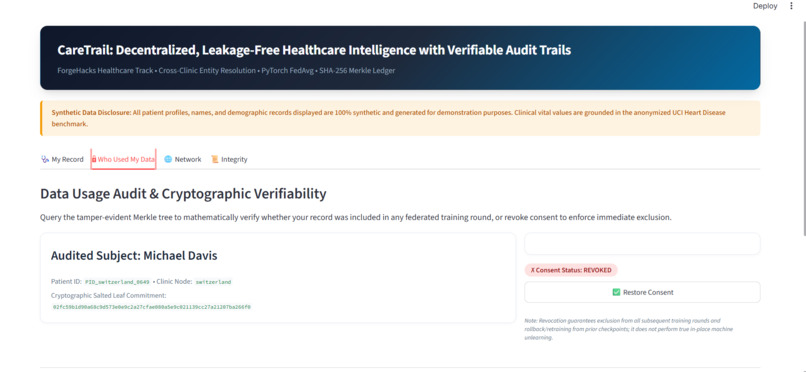Click the clinic node value switzerland

pos(213,282)
